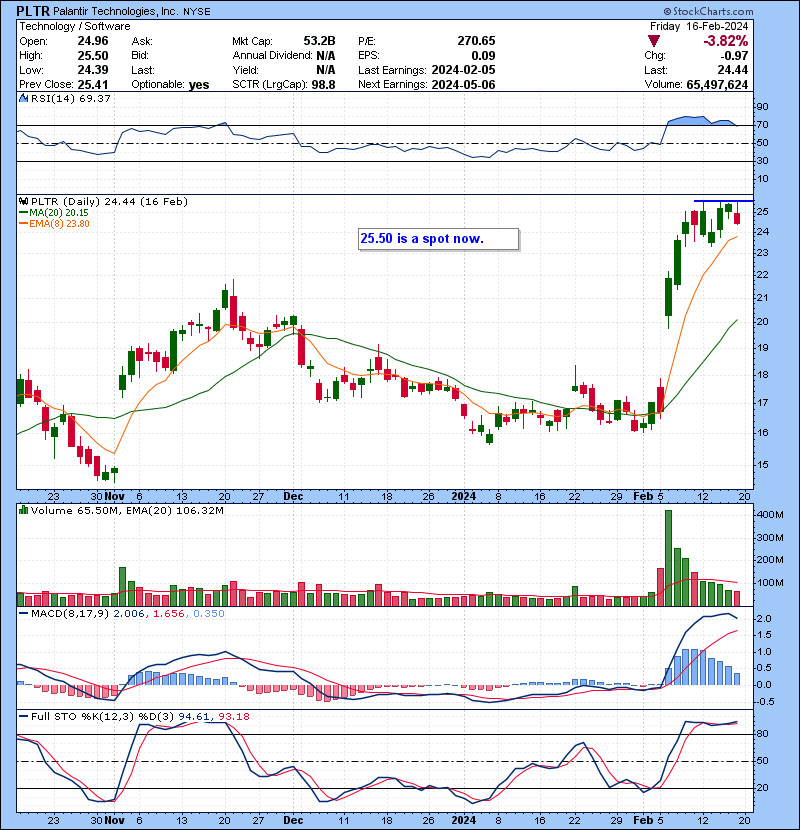
Task: Click the Mkt Cap value 53.2B
Action: (x=319, y=41)
